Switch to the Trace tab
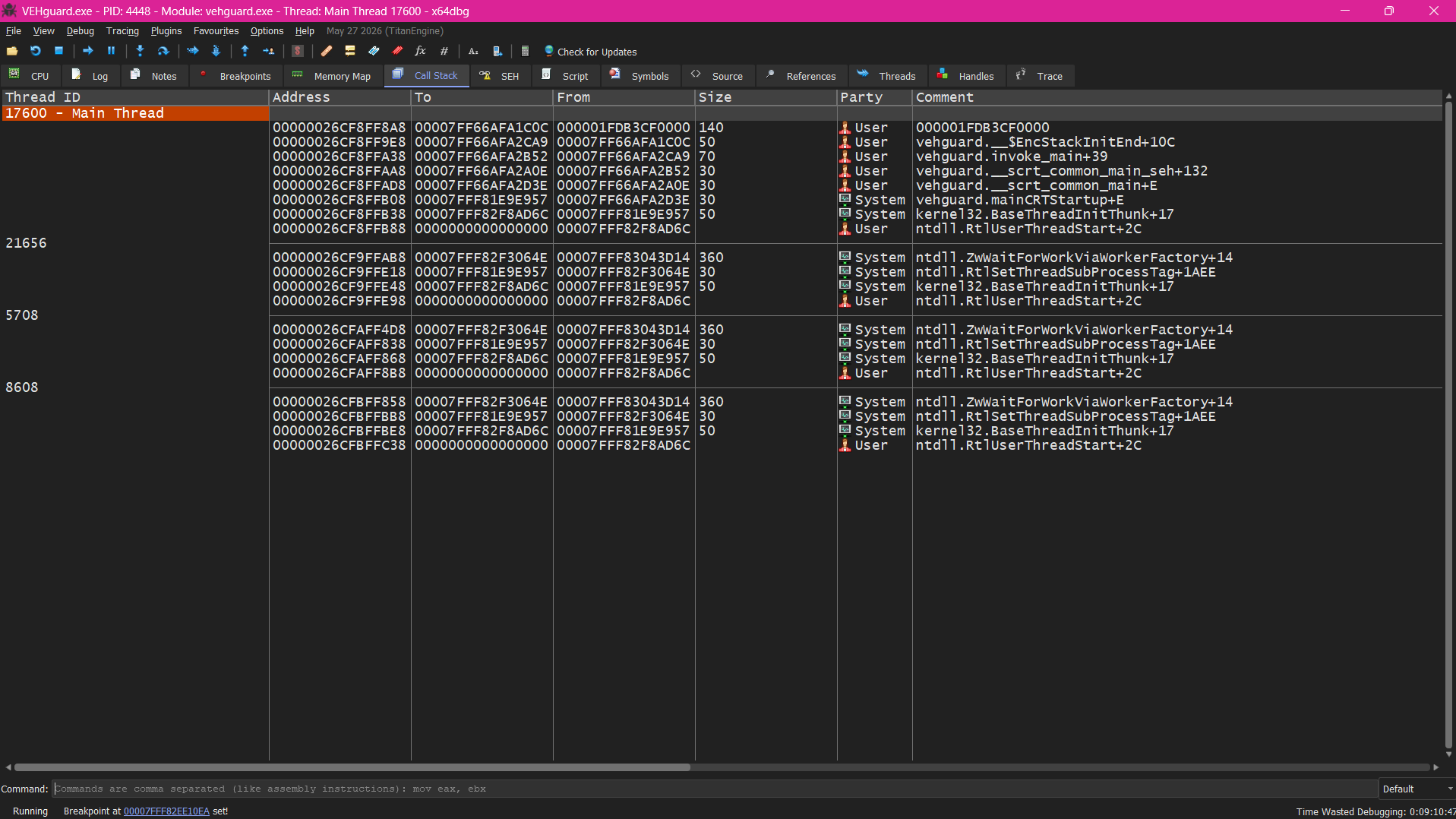 click(x=1040, y=76)
